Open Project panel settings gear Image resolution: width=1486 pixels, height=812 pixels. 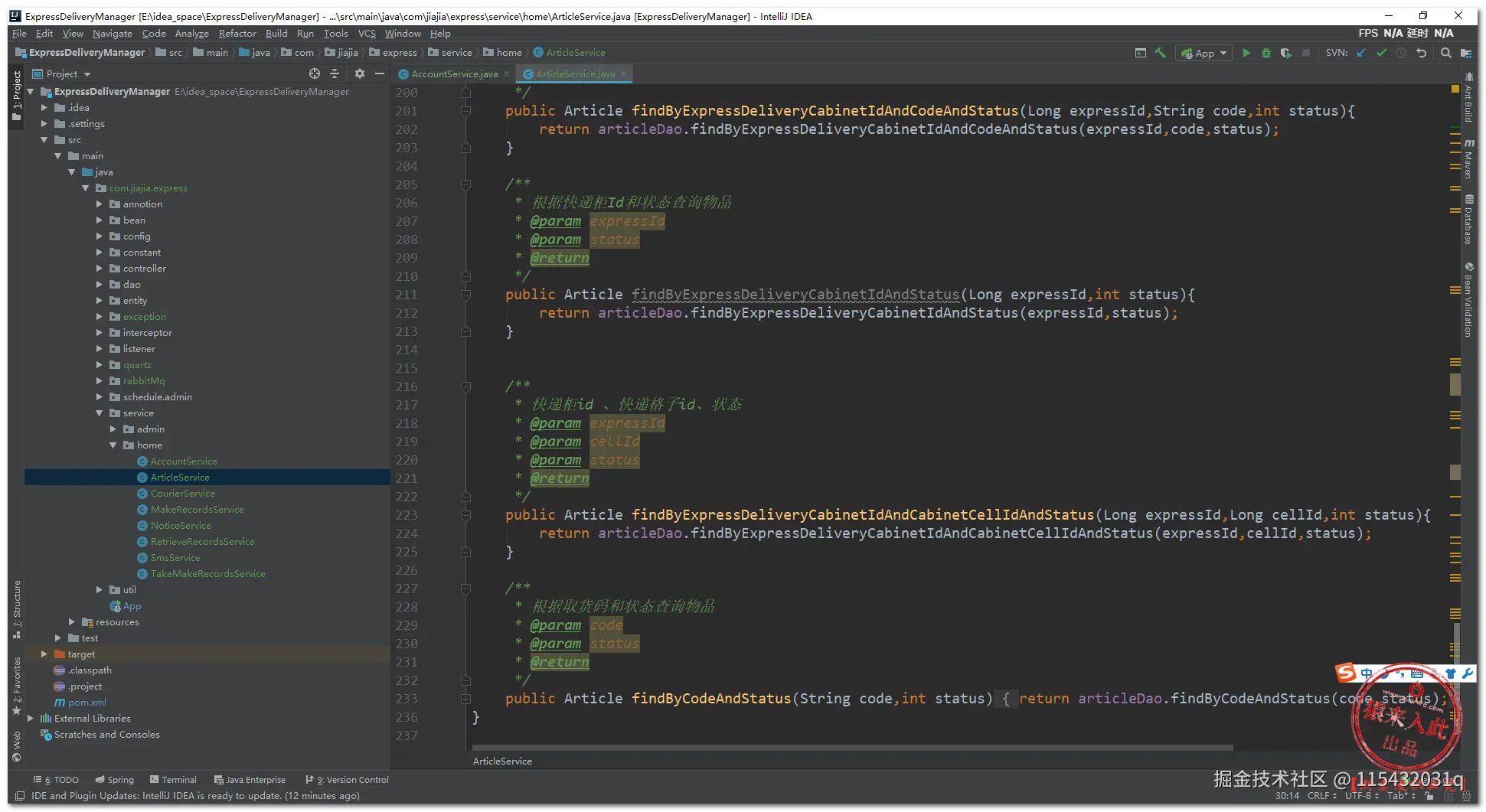[360, 73]
